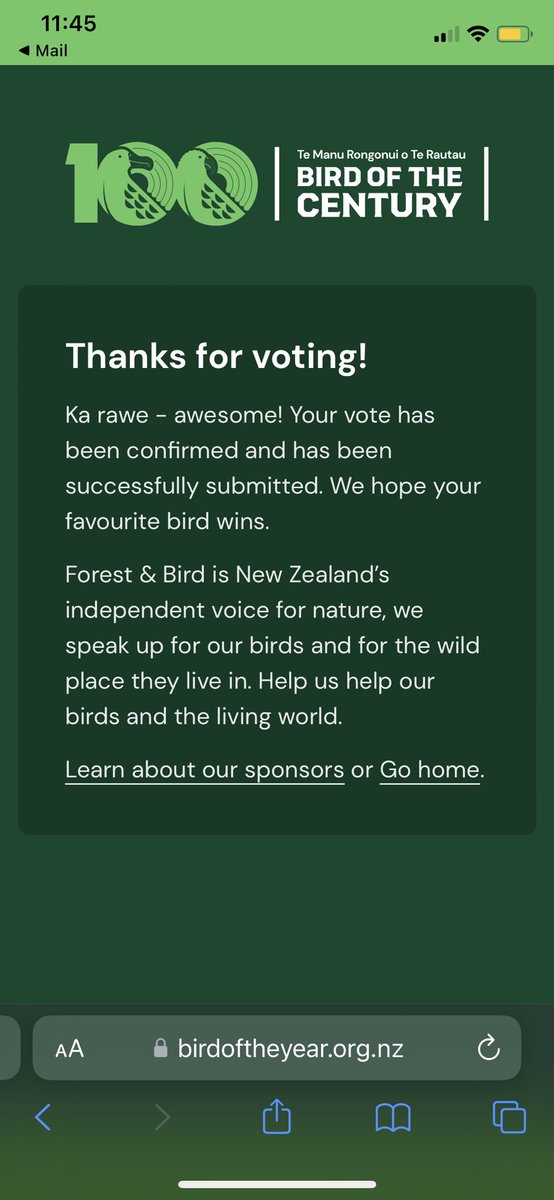The width and height of the screenshot is (554, 1200).
Task: Switch to adjacent tab left of address bar
Action: [x=9, y=1048]
